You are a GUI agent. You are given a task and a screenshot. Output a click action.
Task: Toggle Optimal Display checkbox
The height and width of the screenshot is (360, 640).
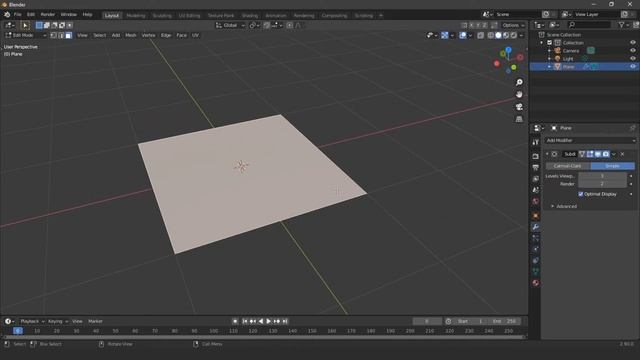580,194
